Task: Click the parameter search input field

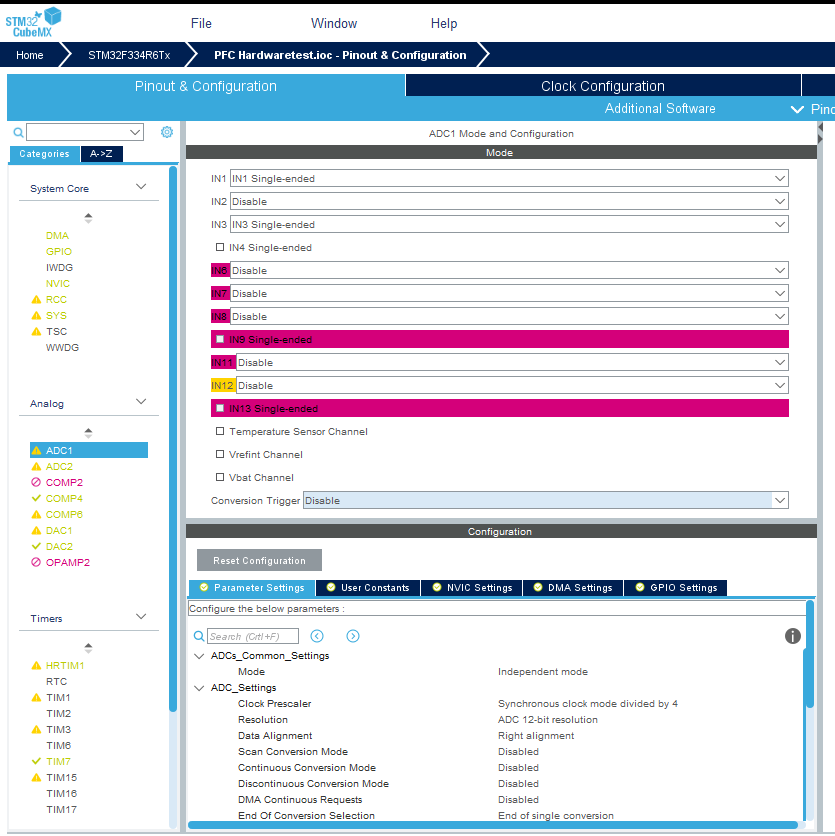Action: click(x=252, y=636)
